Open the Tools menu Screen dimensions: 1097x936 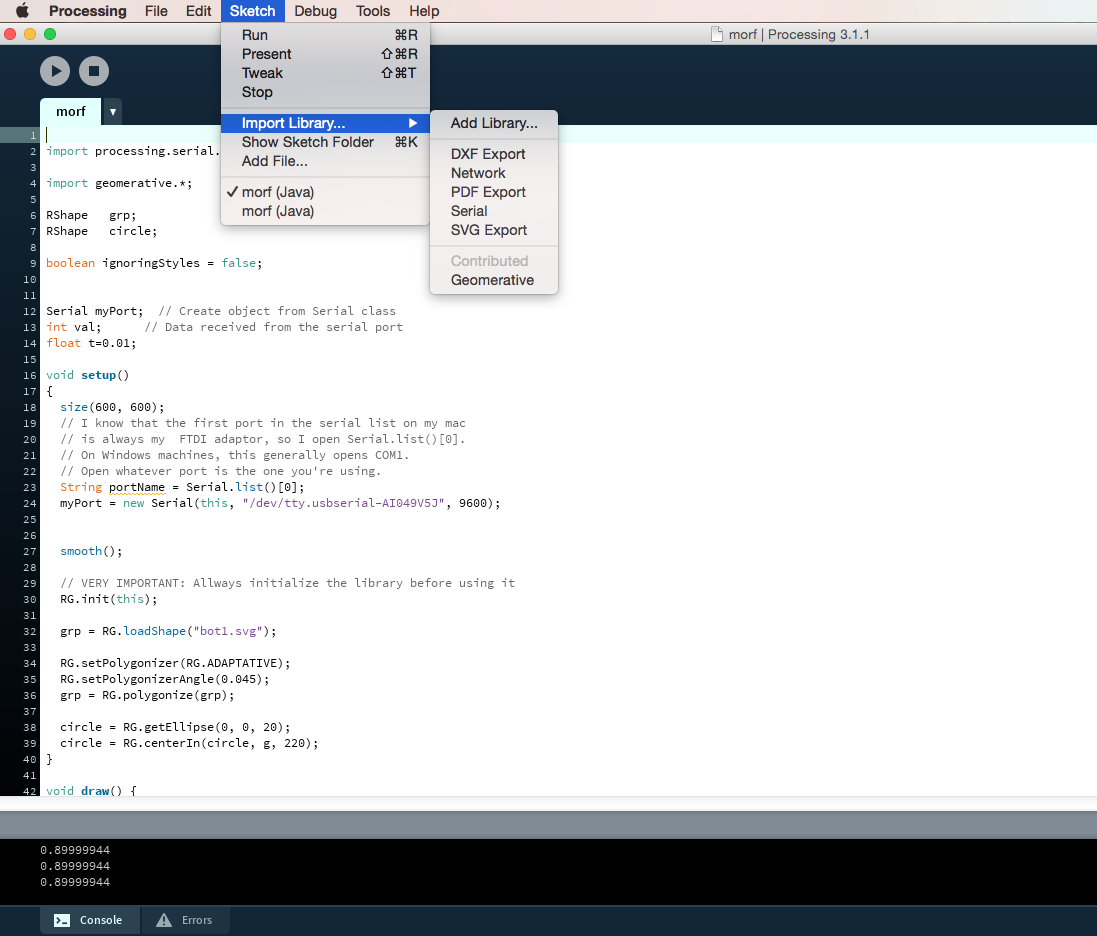pyautogui.click(x=373, y=11)
